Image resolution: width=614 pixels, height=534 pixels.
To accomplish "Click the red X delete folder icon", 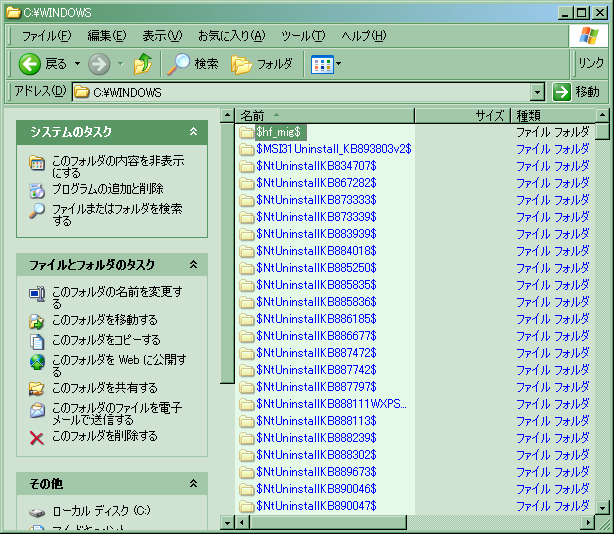I will click(x=37, y=438).
